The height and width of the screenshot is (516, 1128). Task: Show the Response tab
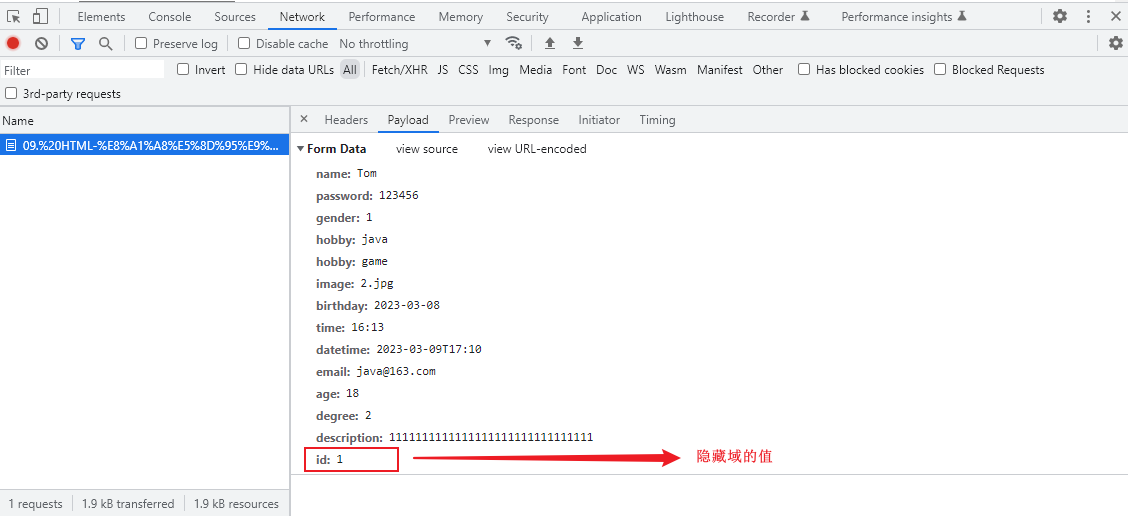[533, 120]
